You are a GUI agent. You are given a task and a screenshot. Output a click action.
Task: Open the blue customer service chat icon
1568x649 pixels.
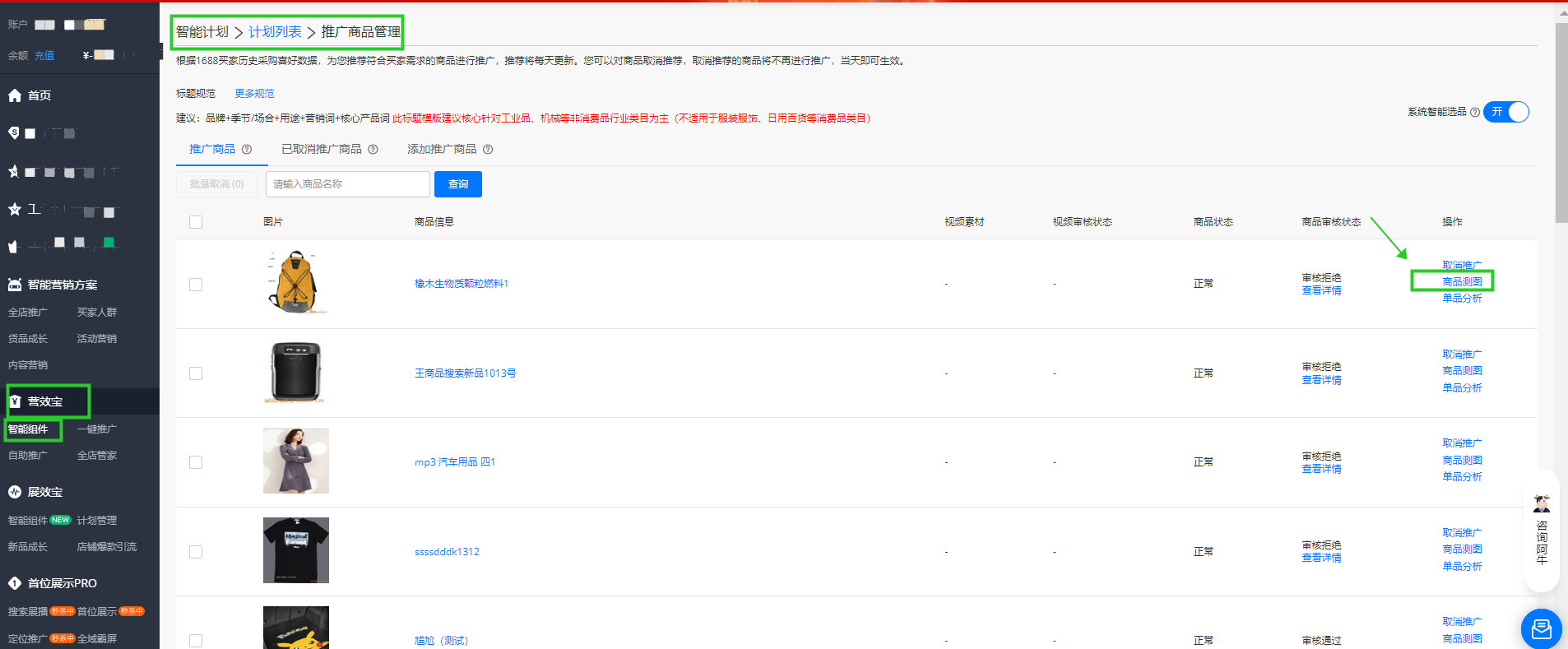click(1541, 629)
